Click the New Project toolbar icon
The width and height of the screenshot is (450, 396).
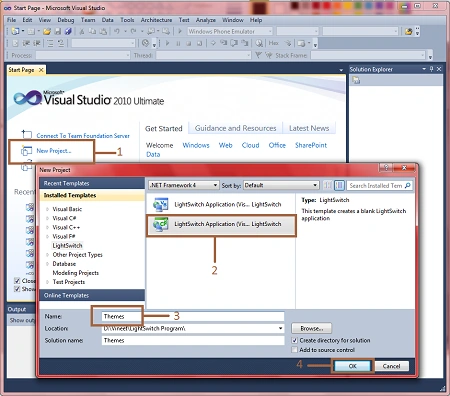pos(15,31)
